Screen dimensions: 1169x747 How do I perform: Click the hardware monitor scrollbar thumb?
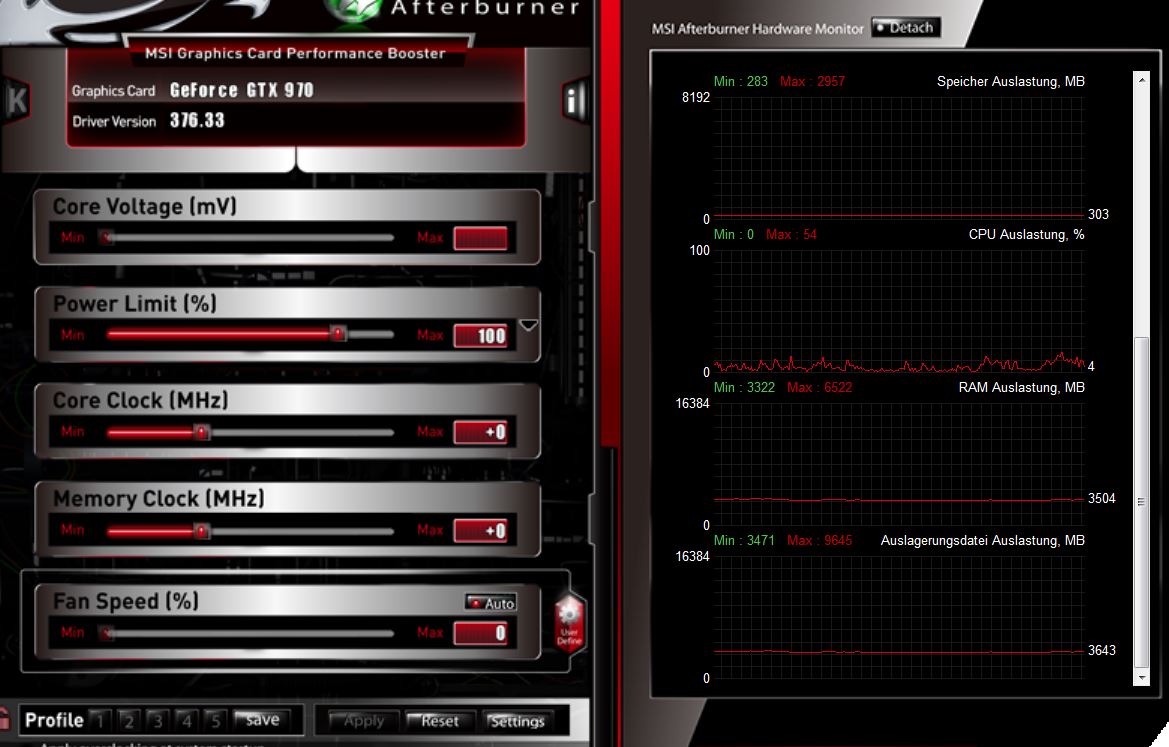[1141, 502]
